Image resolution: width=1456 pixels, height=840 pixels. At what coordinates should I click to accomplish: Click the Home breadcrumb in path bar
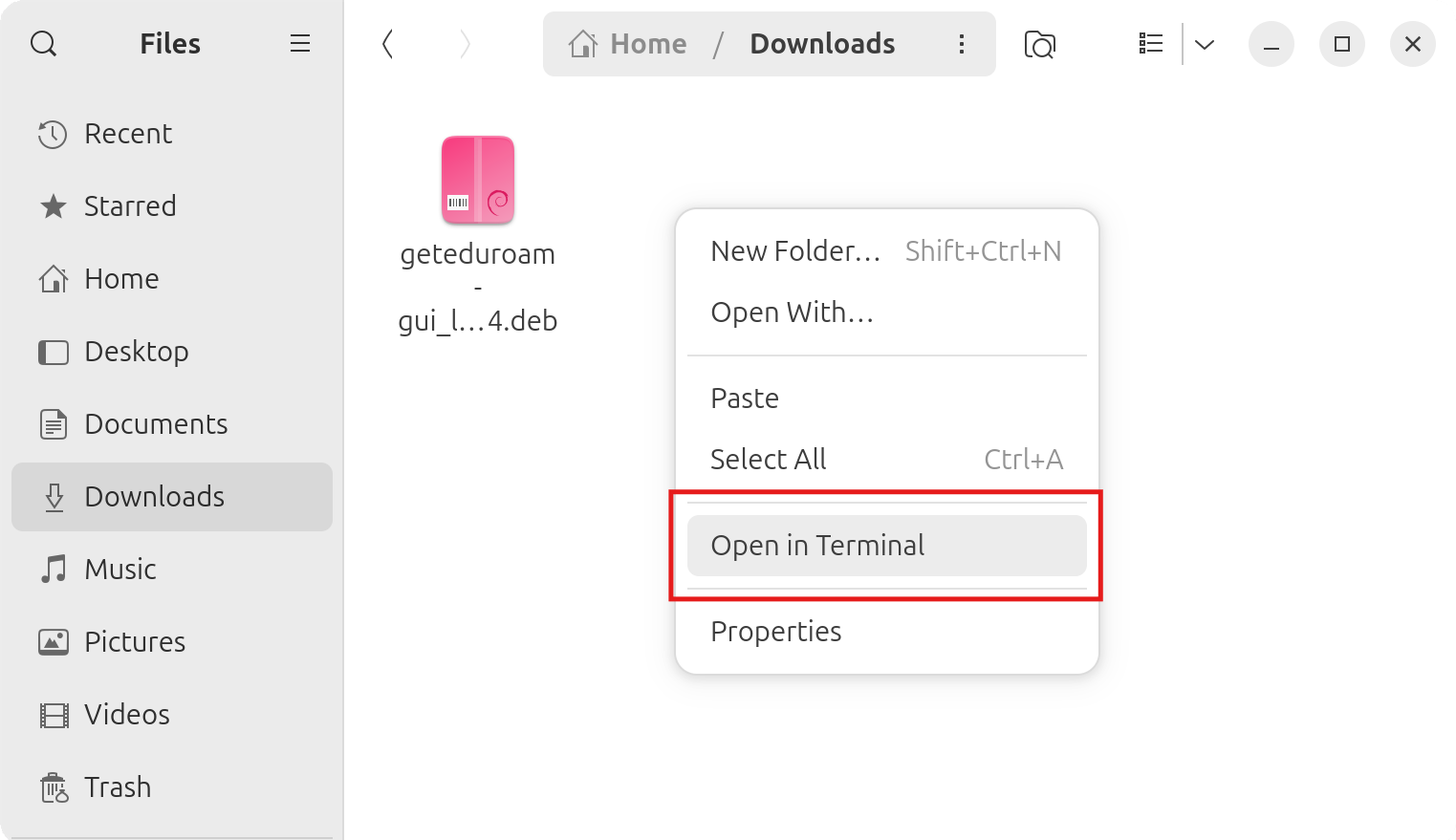[629, 44]
